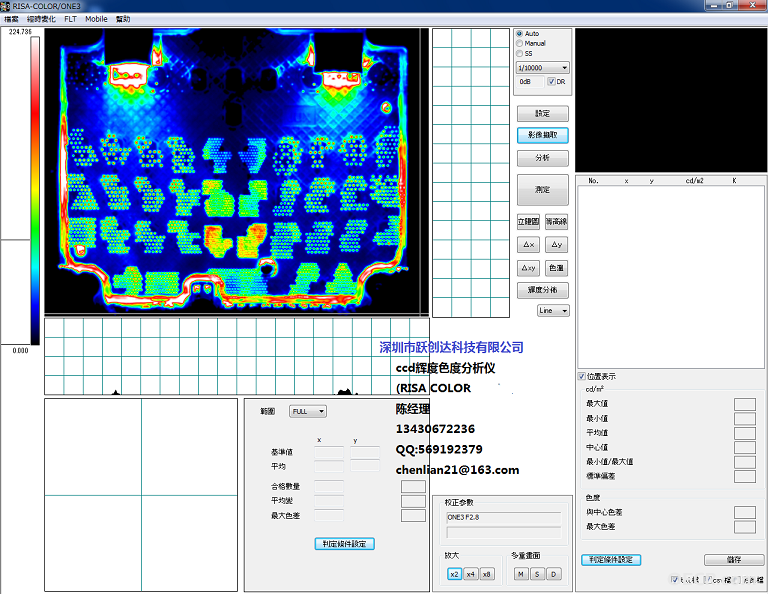Open the 經時變化 menu

41,19
